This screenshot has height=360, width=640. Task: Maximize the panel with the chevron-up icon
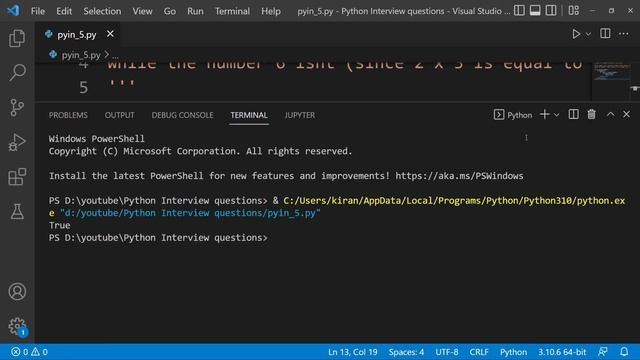pyautogui.click(x=610, y=115)
